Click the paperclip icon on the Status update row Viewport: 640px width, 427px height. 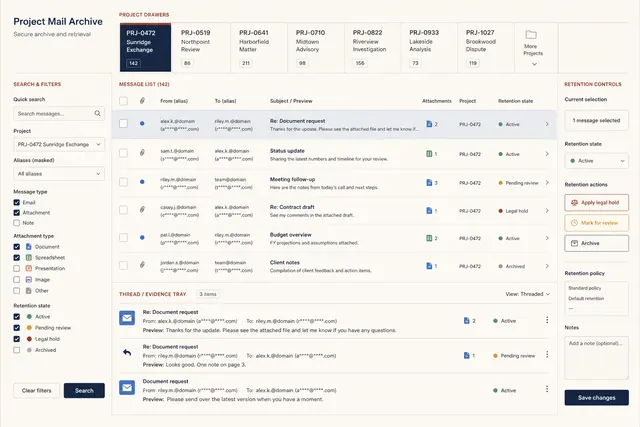pyautogui.click(x=142, y=153)
